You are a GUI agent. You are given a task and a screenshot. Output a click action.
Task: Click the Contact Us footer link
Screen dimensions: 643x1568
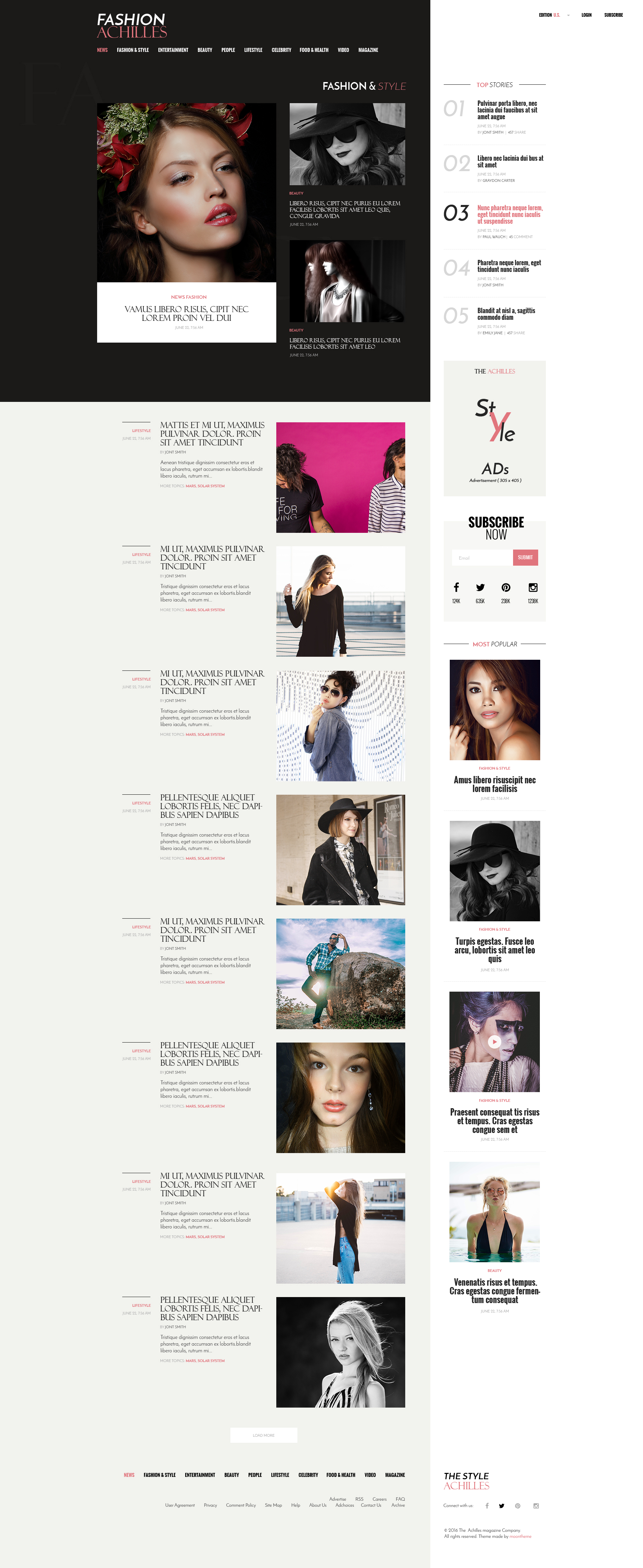pos(371,1505)
